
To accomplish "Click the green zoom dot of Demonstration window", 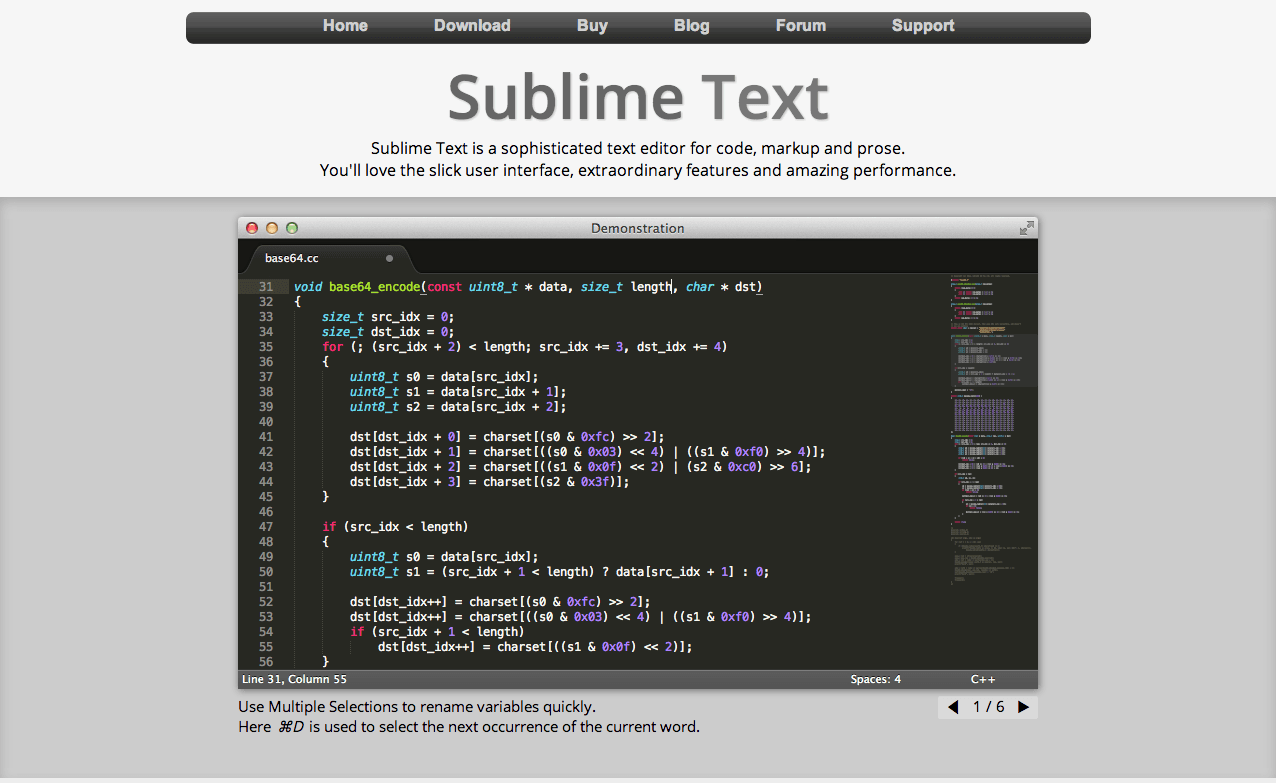I will click(x=292, y=228).
